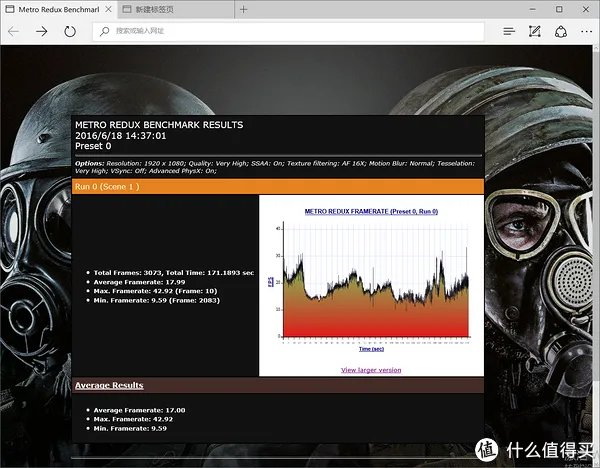Select the Time (sec) axis label

click(x=371, y=349)
